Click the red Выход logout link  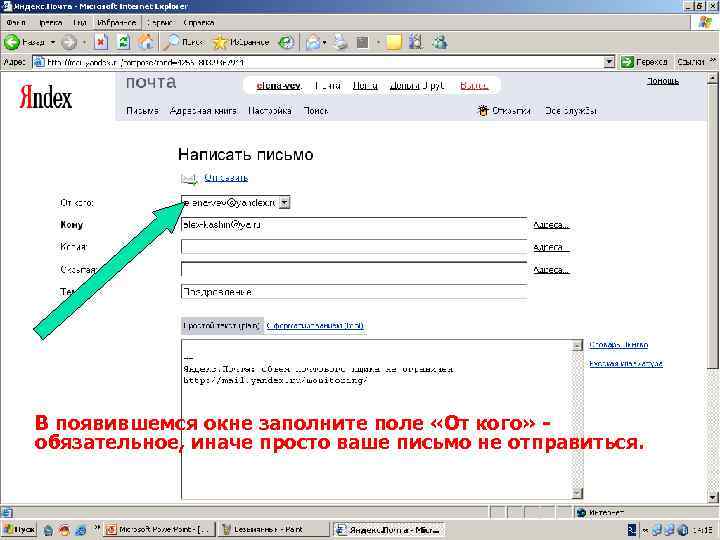474,85
